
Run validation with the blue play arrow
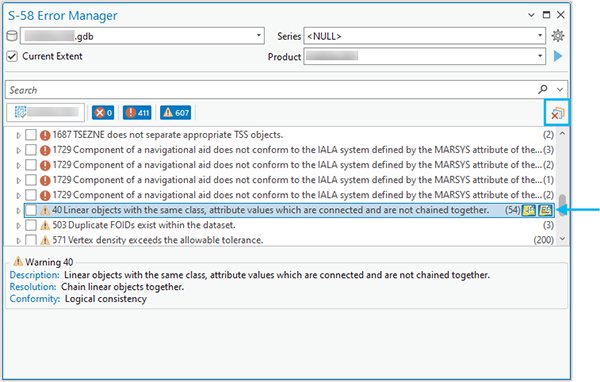558,56
